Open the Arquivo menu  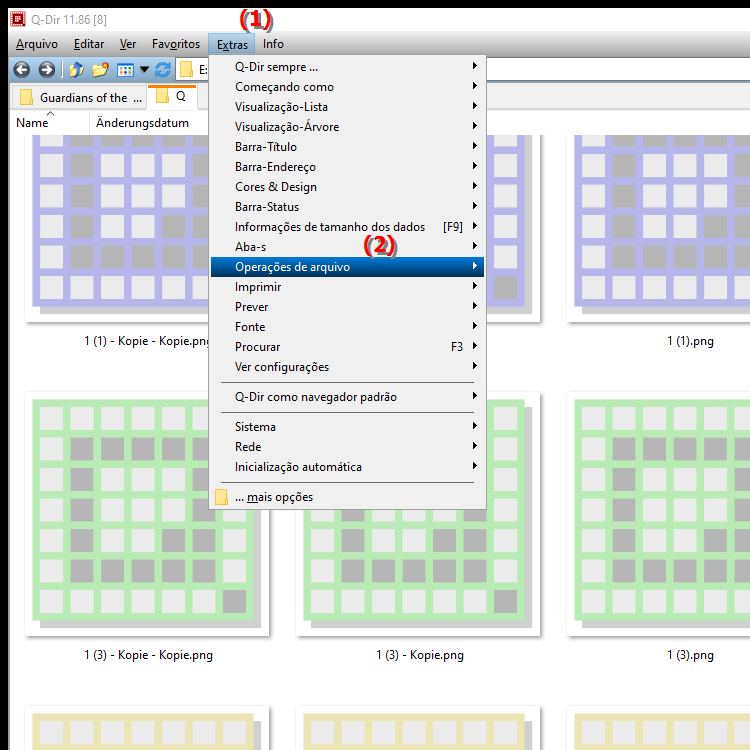click(x=37, y=44)
